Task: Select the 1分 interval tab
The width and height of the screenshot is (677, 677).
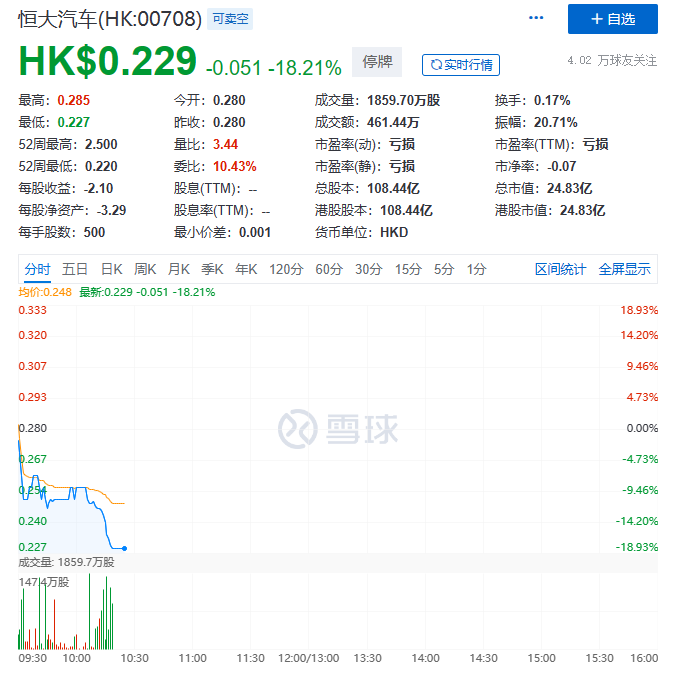Action: point(476,269)
